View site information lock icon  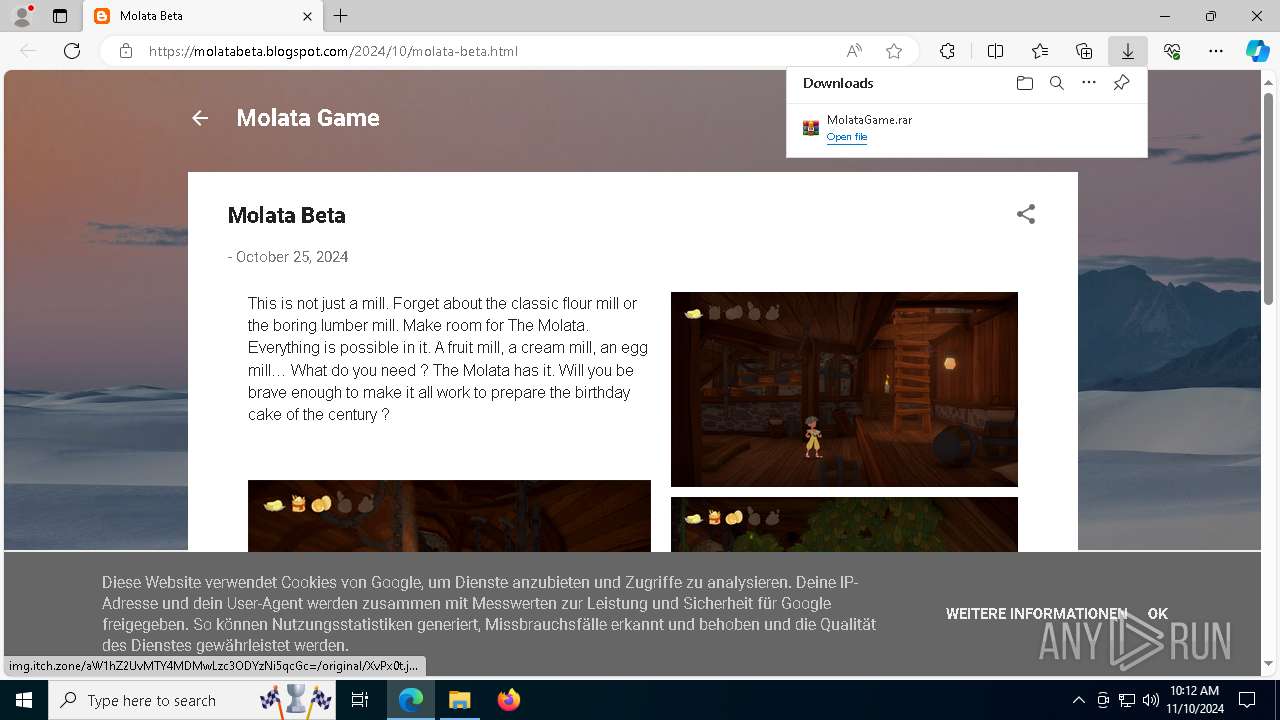[126, 51]
